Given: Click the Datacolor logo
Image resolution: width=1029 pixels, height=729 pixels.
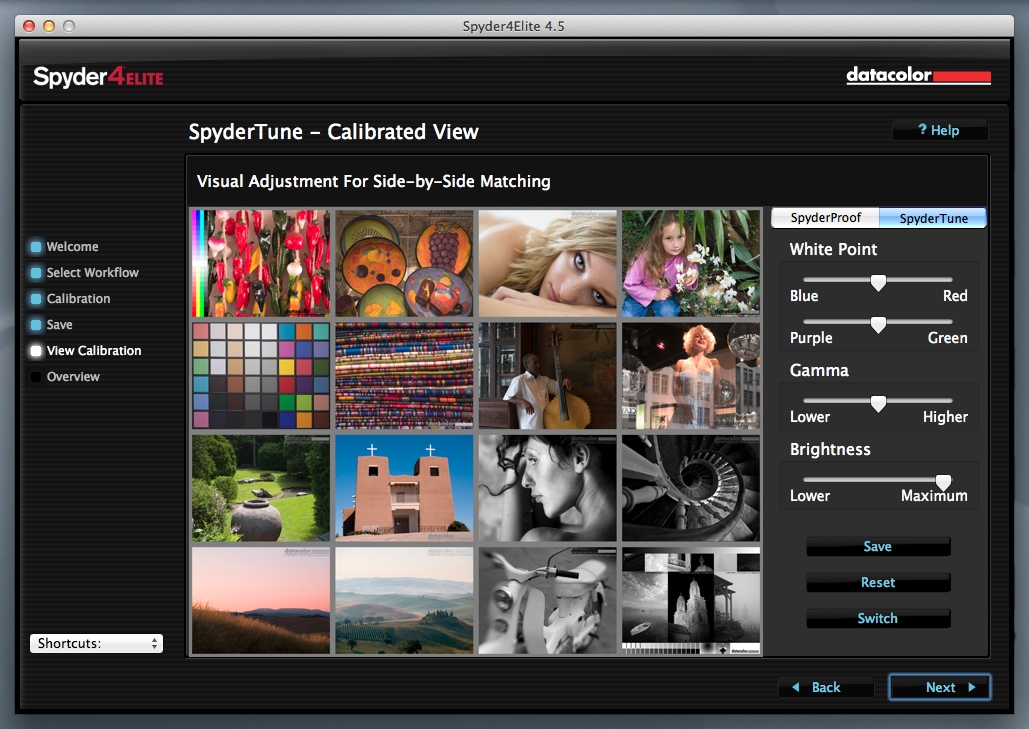Looking at the screenshot, I should (x=918, y=76).
